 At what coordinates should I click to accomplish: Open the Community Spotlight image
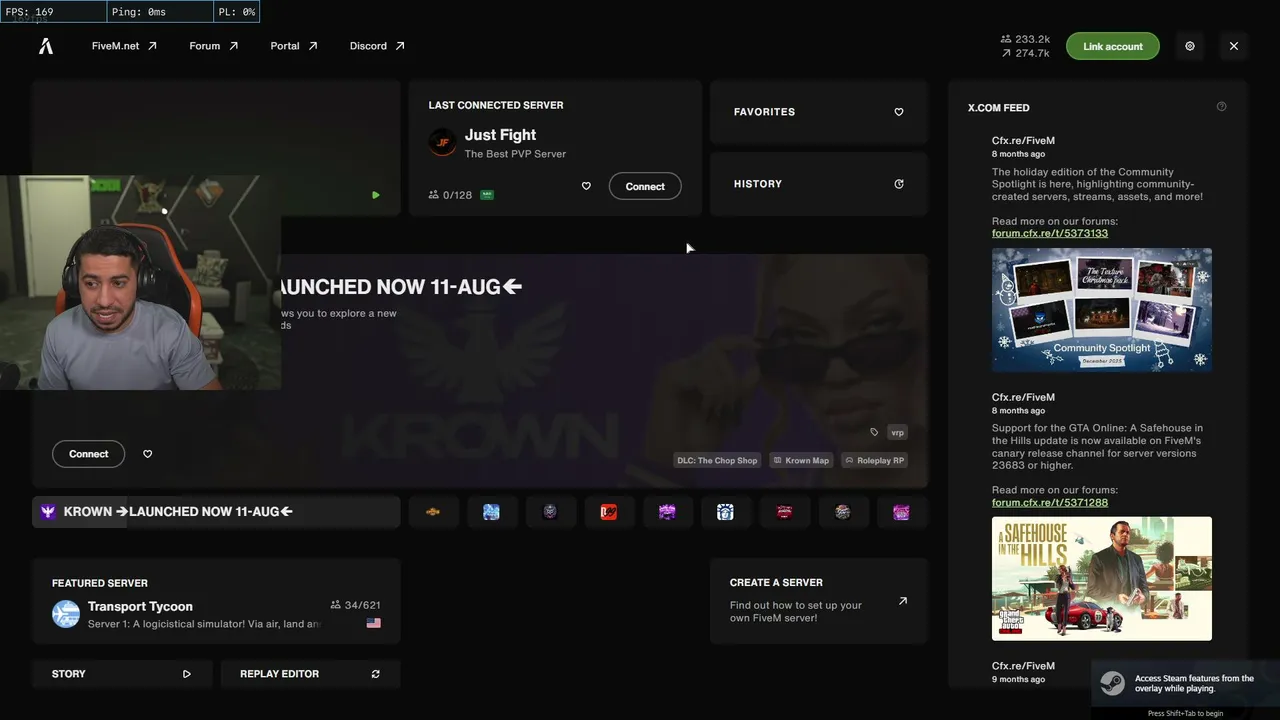tap(1102, 310)
